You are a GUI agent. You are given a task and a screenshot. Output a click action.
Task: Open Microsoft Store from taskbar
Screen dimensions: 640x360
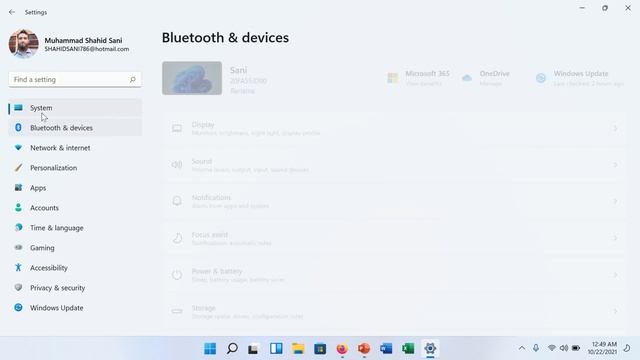pyautogui.click(x=320, y=349)
